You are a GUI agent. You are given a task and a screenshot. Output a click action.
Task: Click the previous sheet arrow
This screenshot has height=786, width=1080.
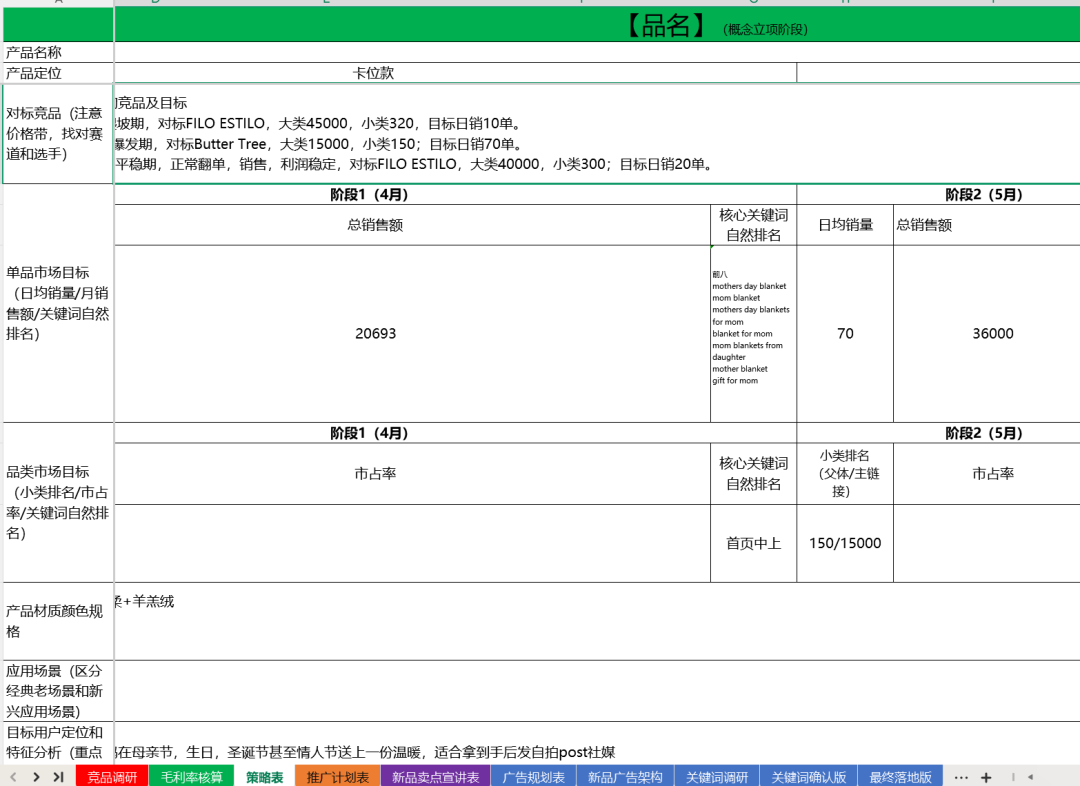(14, 777)
